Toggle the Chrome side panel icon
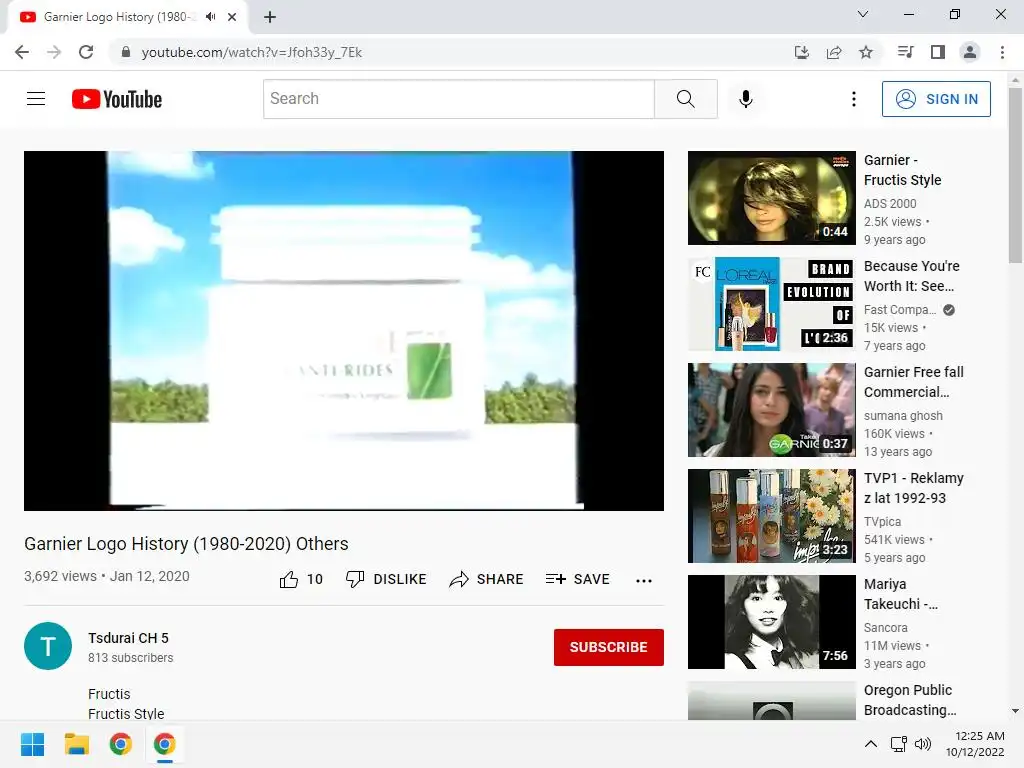This screenshot has height=768, width=1024. 938,52
